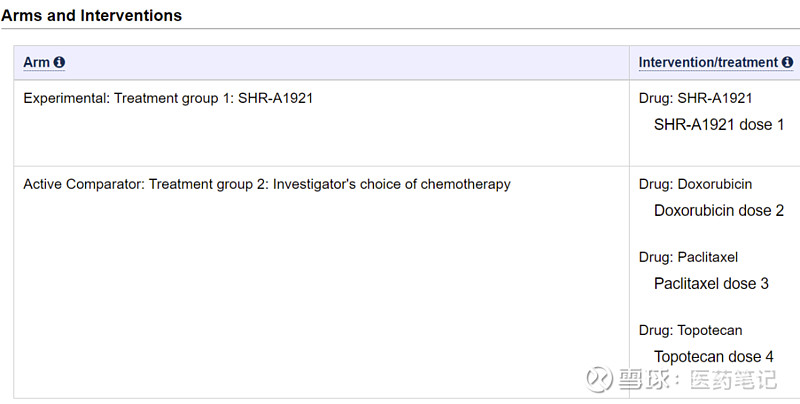The height and width of the screenshot is (404, 800).
Task: Select the Drug: Doxorubicin entry
Action: (x=695, y=184)
